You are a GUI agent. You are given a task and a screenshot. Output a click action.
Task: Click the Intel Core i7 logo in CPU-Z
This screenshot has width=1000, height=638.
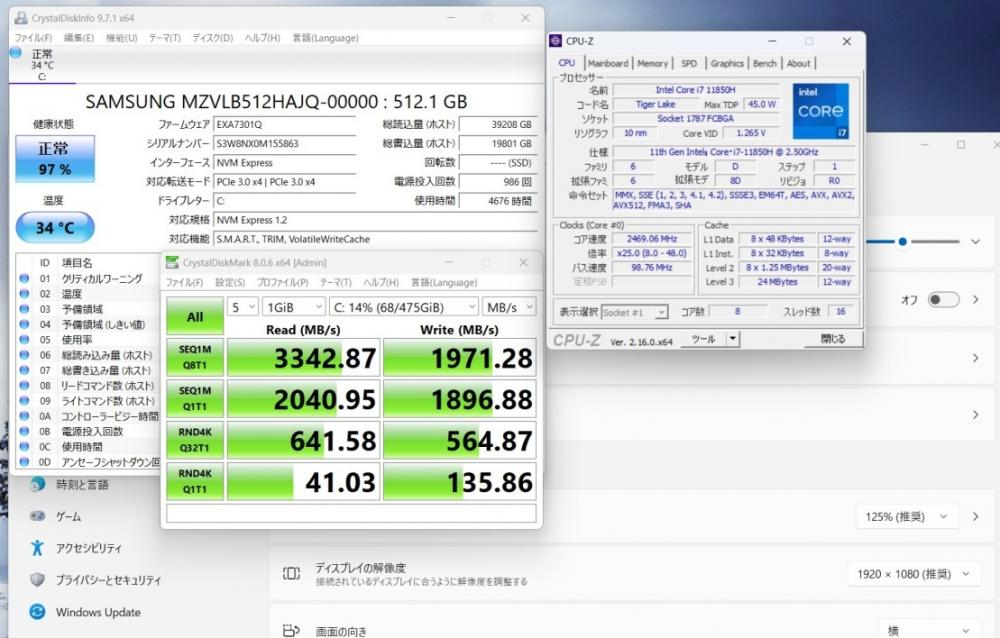click(820, 111)
